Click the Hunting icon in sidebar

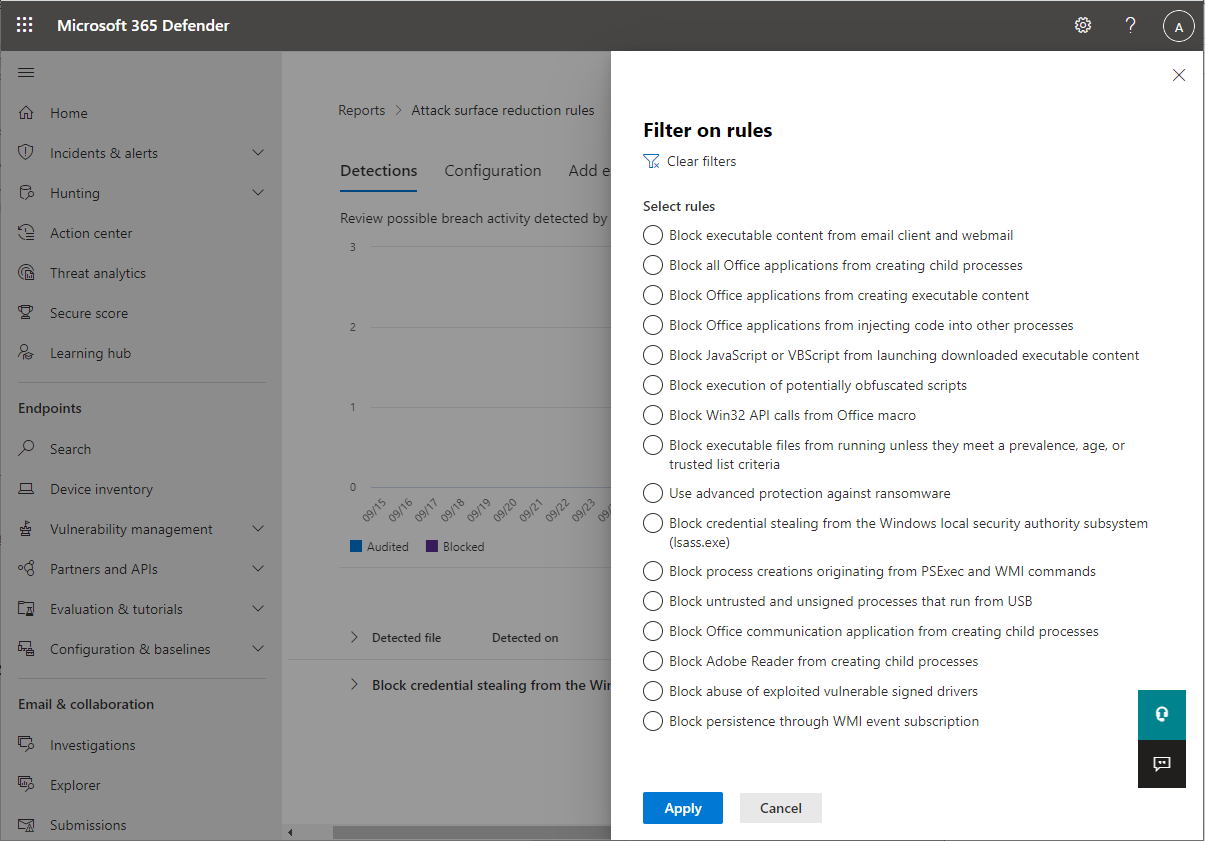coord(27,193)
